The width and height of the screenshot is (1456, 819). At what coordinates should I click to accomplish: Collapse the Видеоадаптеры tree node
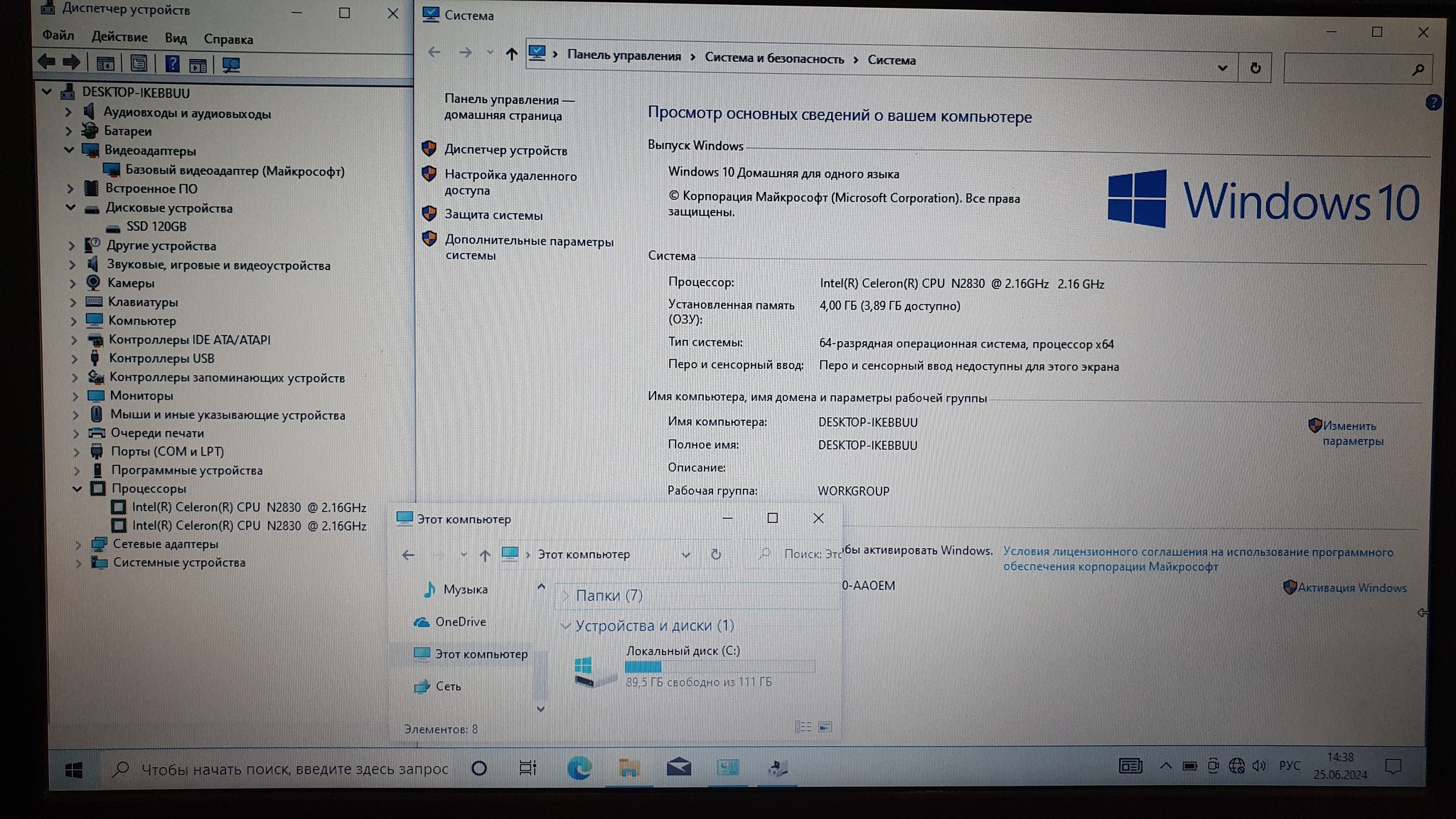click(x=70, y=150)
